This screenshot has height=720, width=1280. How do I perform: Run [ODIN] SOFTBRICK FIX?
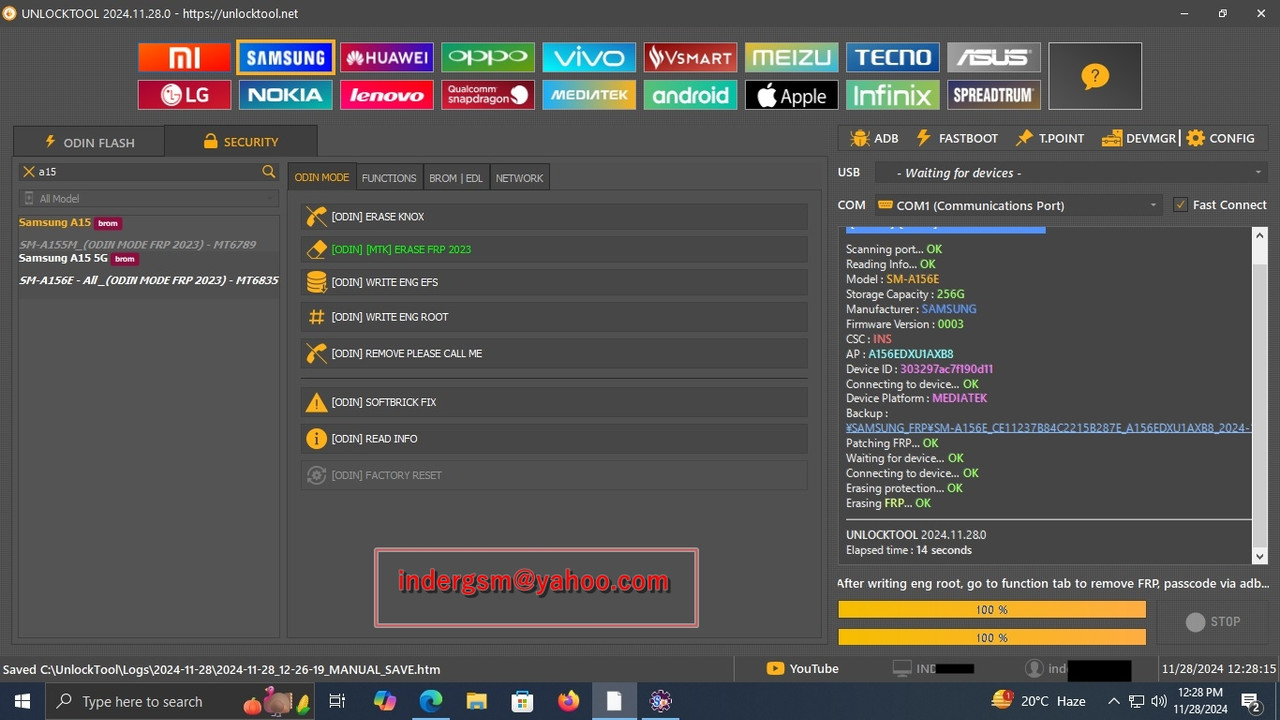554,402
